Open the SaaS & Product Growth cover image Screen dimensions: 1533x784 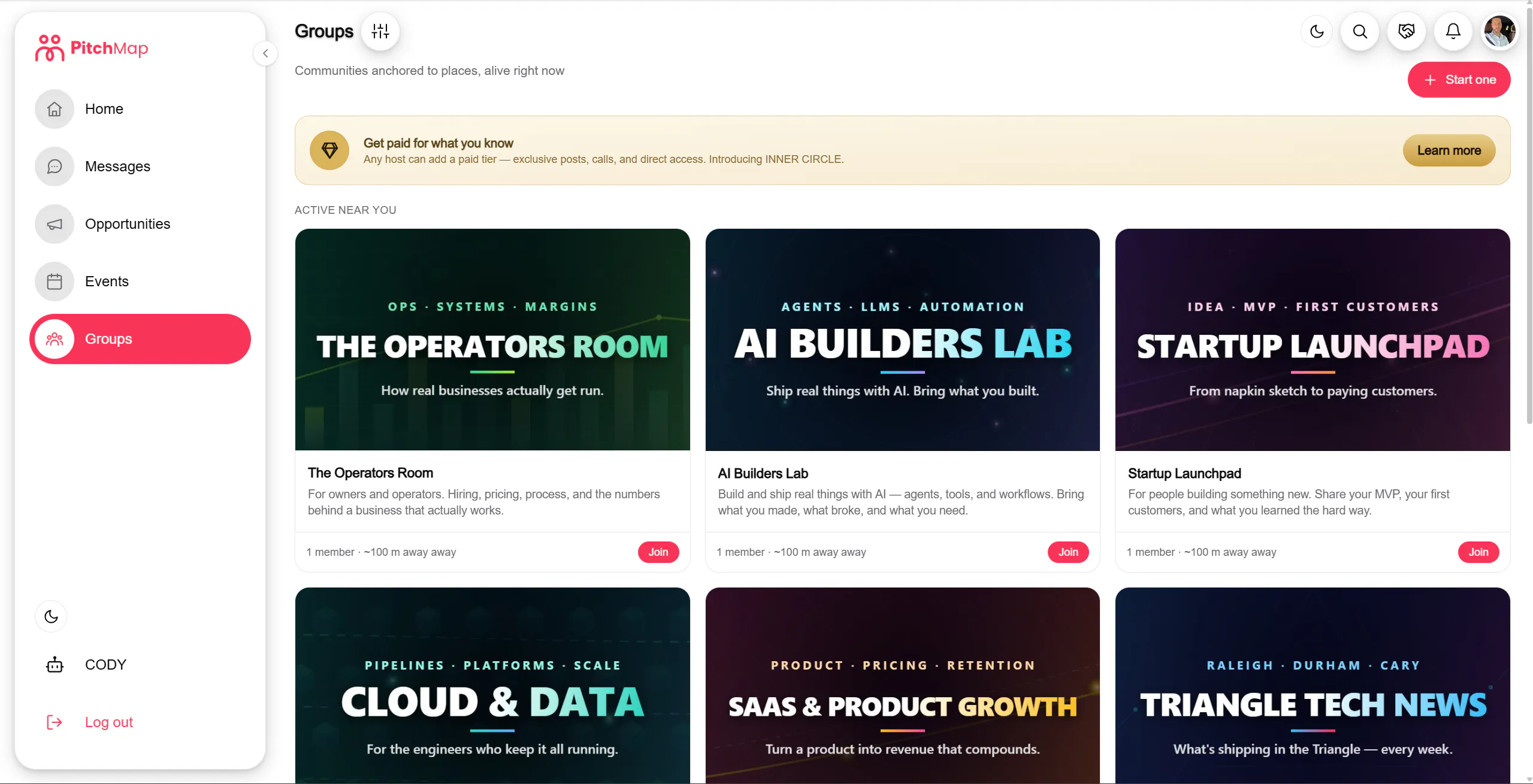click(902, 685)
